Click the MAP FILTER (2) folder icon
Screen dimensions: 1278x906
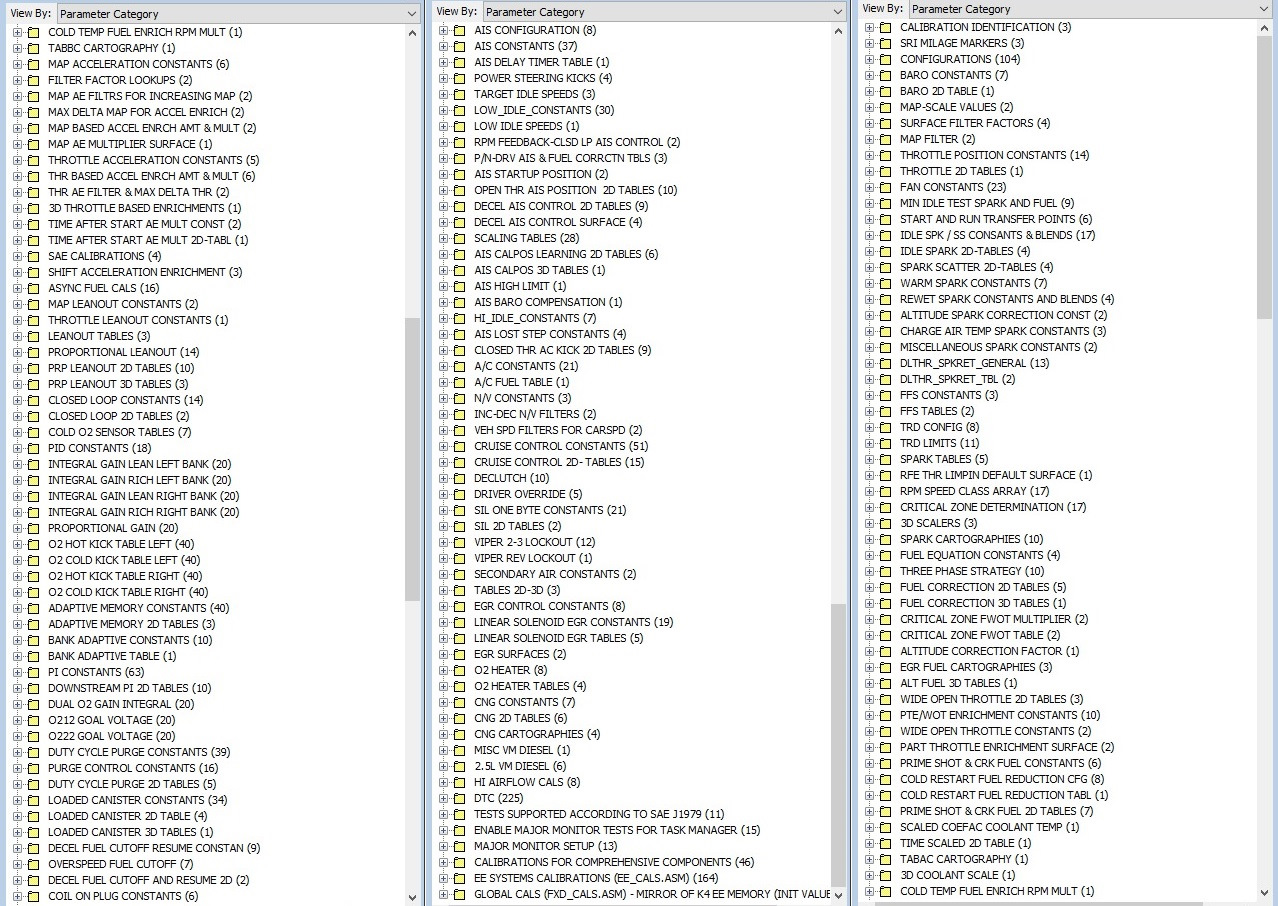(x=885, y=139)
